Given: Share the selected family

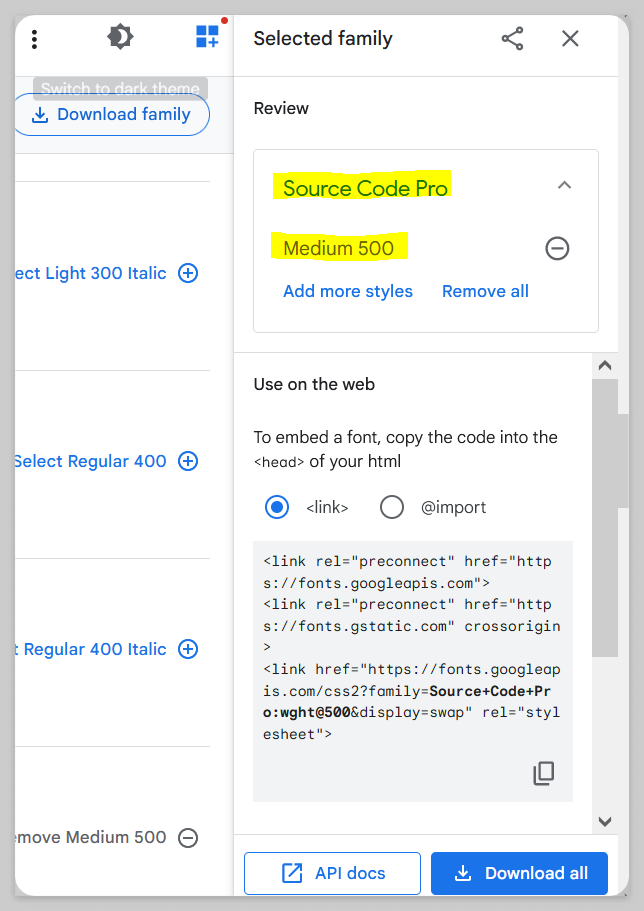Looking at the screenshot, I should coord(512,39).
